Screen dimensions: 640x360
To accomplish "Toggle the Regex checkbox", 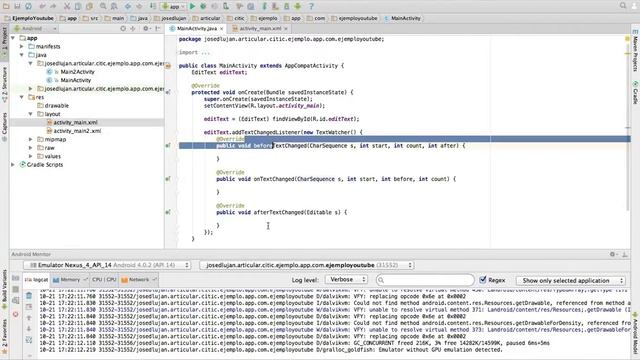I will (x=482, y=280).
